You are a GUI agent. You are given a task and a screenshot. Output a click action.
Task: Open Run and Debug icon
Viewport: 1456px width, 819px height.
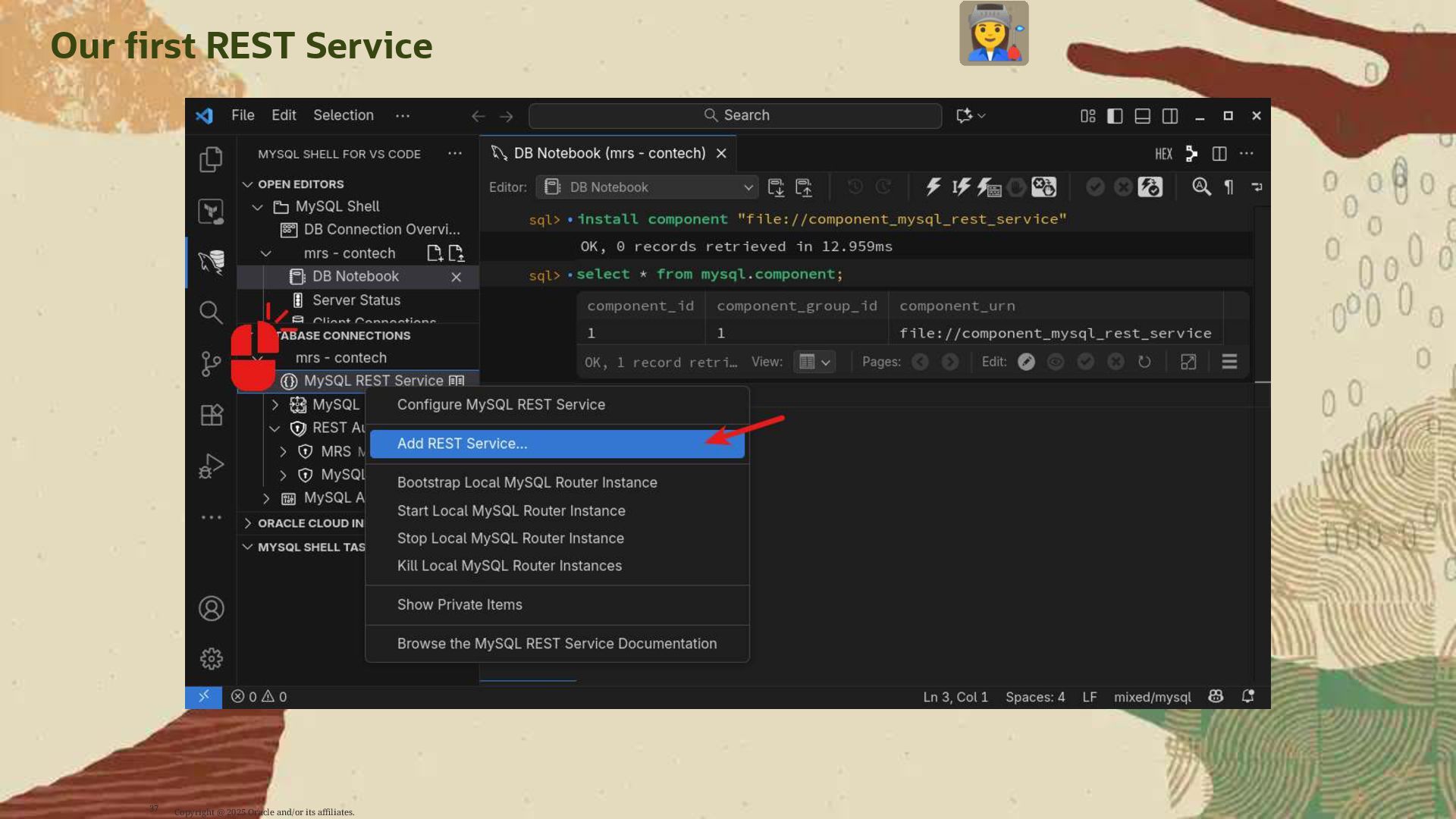211,466
